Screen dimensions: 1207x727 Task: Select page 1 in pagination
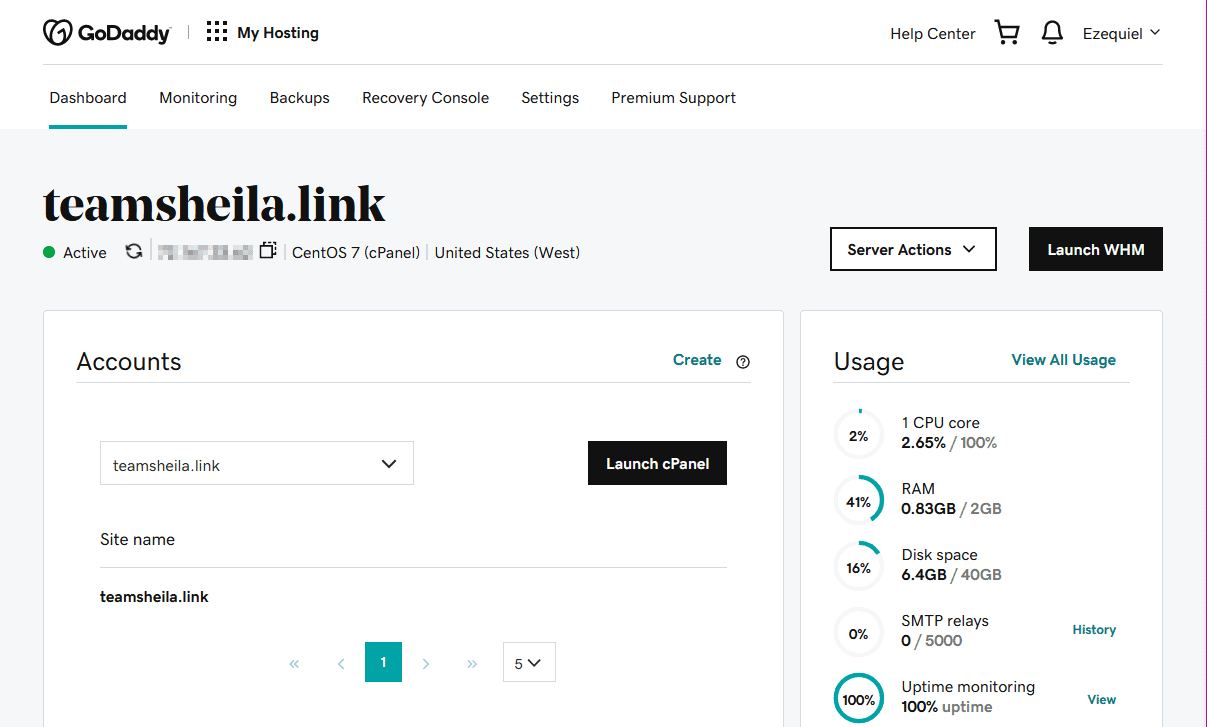(x=383, y=662)
